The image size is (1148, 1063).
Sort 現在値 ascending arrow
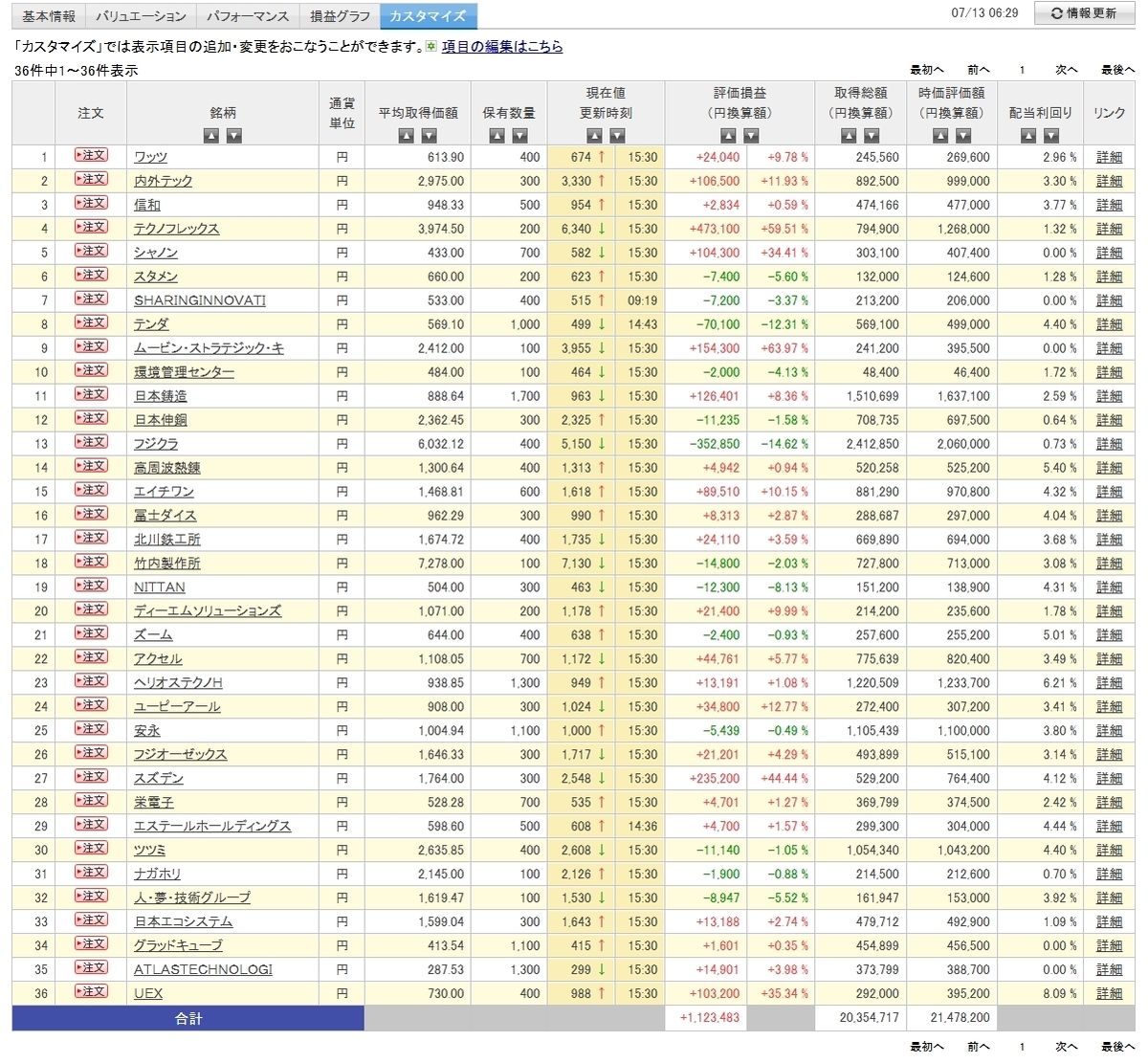pos(594,136)
